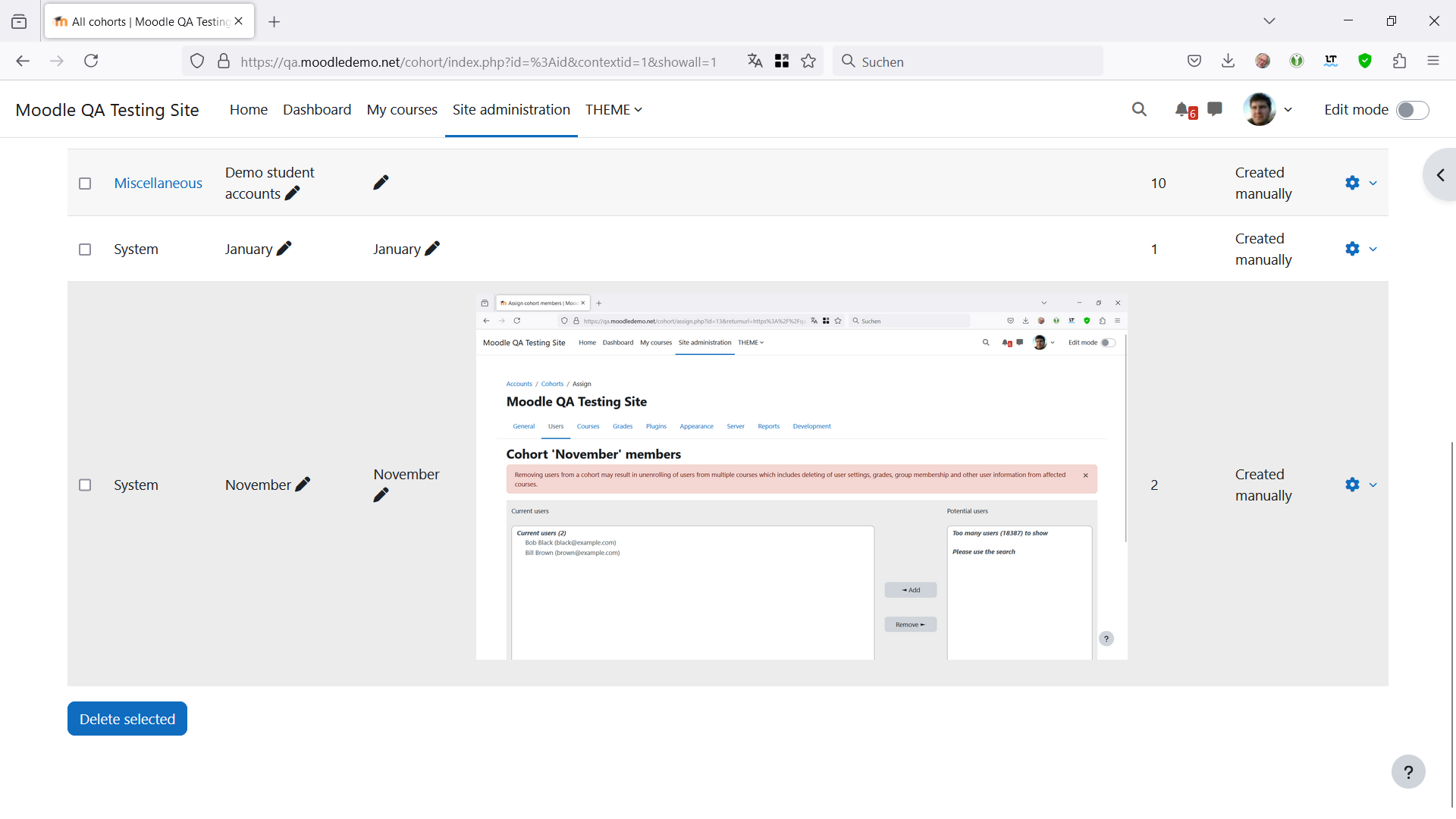
Task: Bookmark this page with the star
Action: pyautogui.click(x=808, y=61)
